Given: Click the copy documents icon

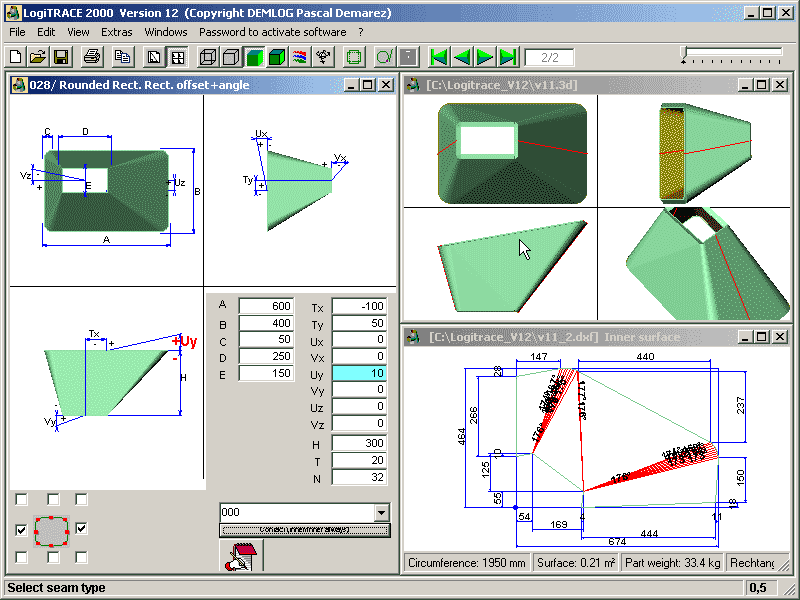Looking at the screenshot, I should 122,57.
